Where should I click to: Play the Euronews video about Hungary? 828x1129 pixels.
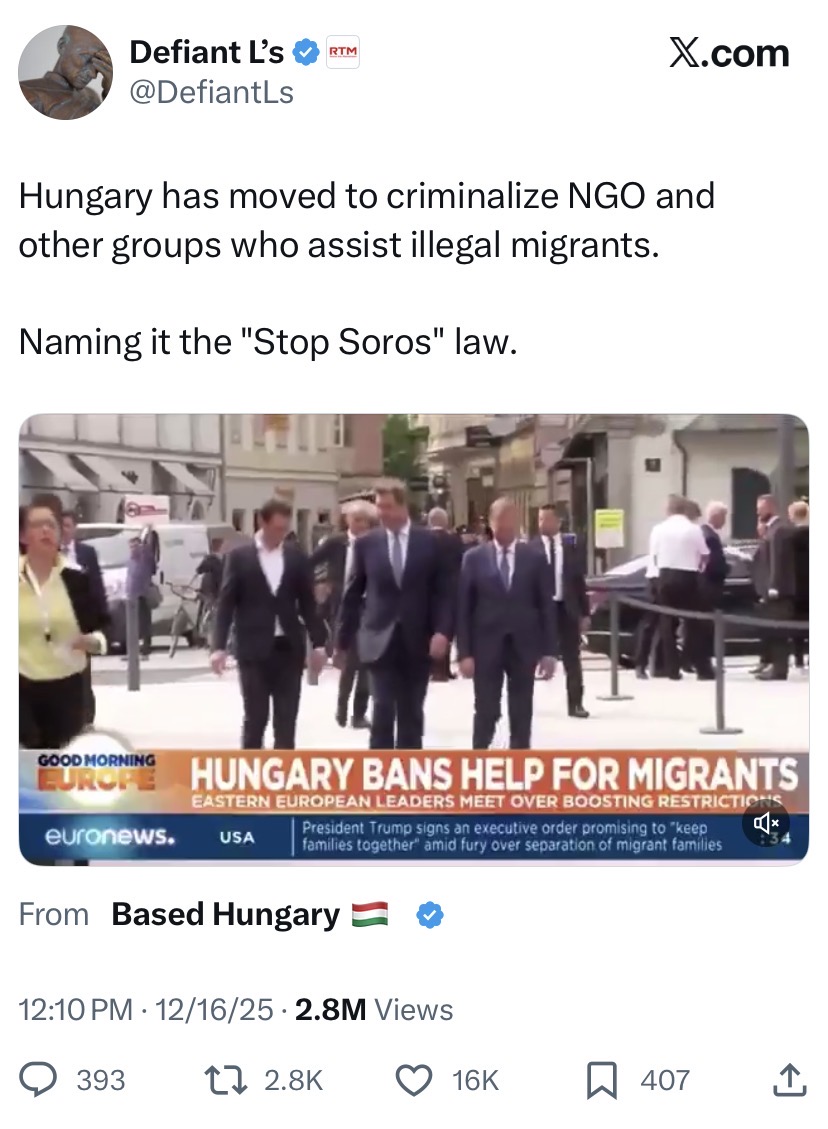(413, 639)
